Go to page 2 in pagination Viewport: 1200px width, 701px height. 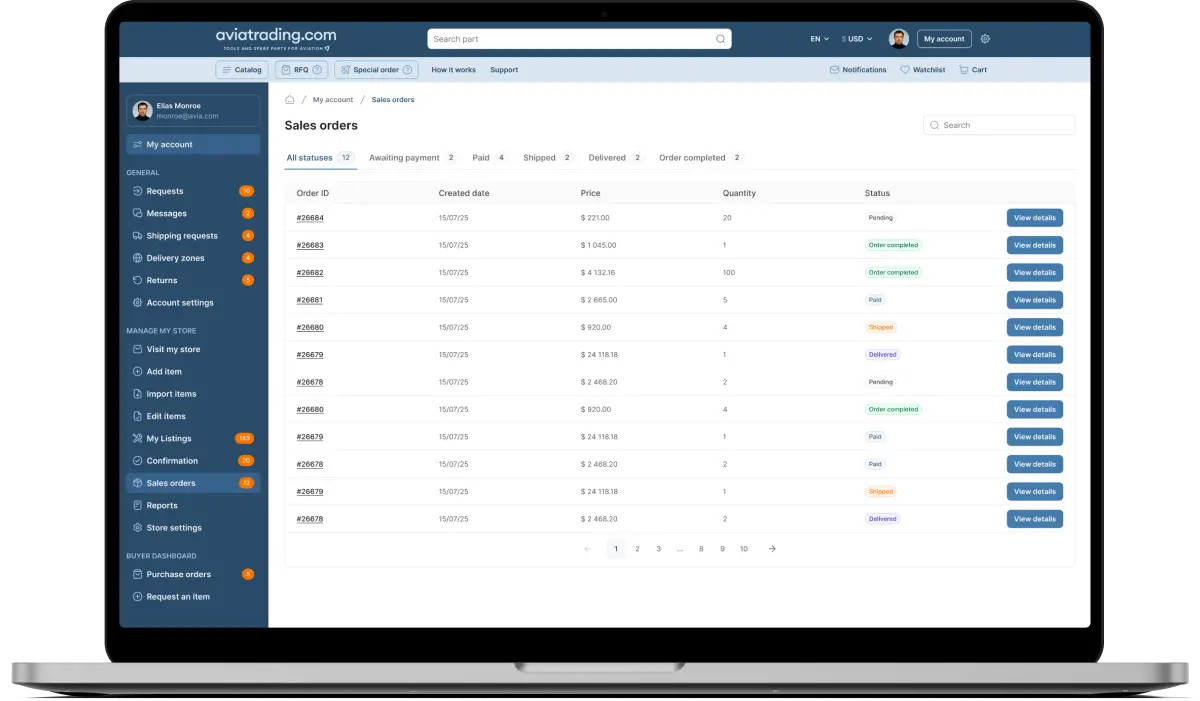tap(637, 549)
